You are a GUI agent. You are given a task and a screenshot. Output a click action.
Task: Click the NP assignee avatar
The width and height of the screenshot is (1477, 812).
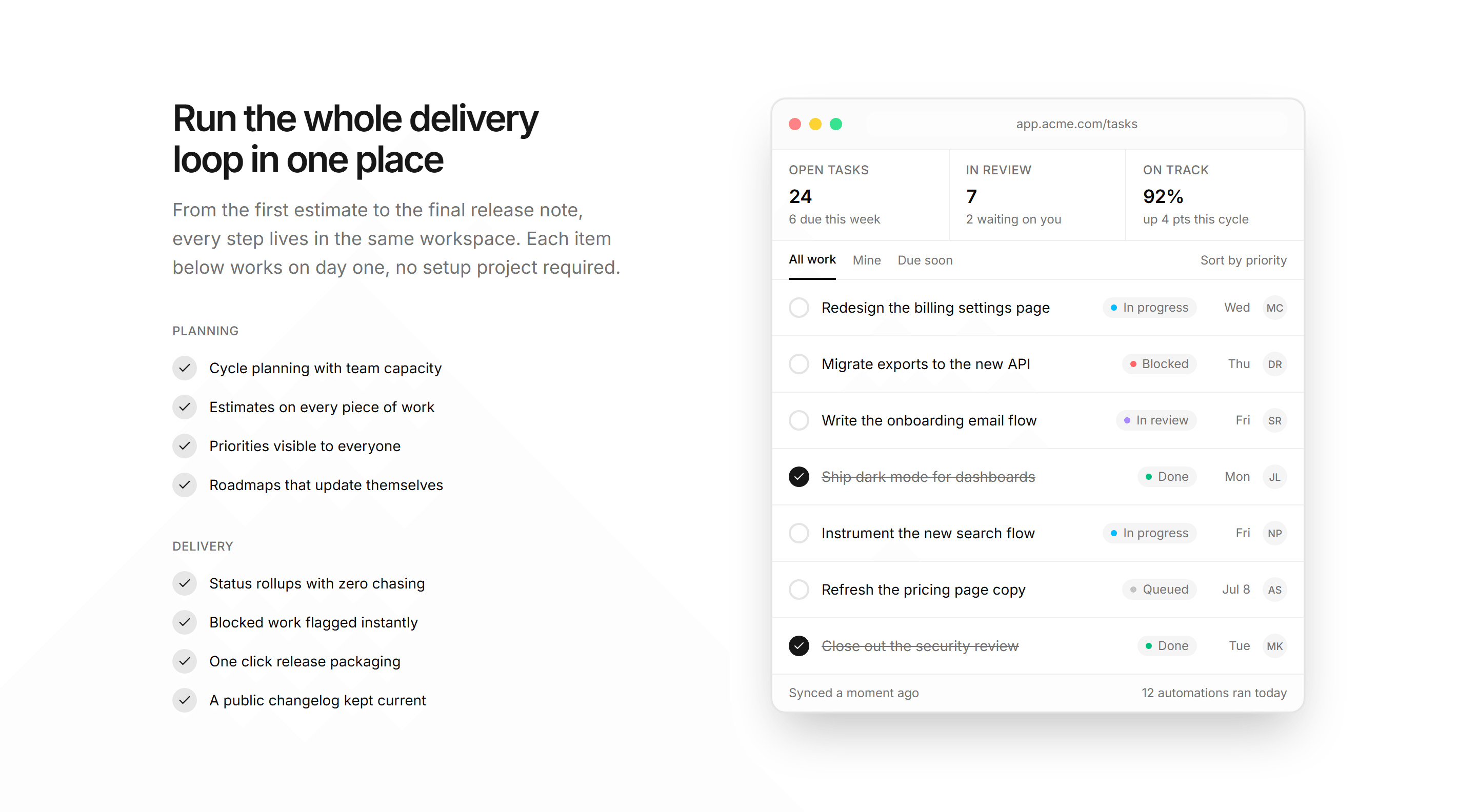pyautogui.click(x=1274, y=533)
